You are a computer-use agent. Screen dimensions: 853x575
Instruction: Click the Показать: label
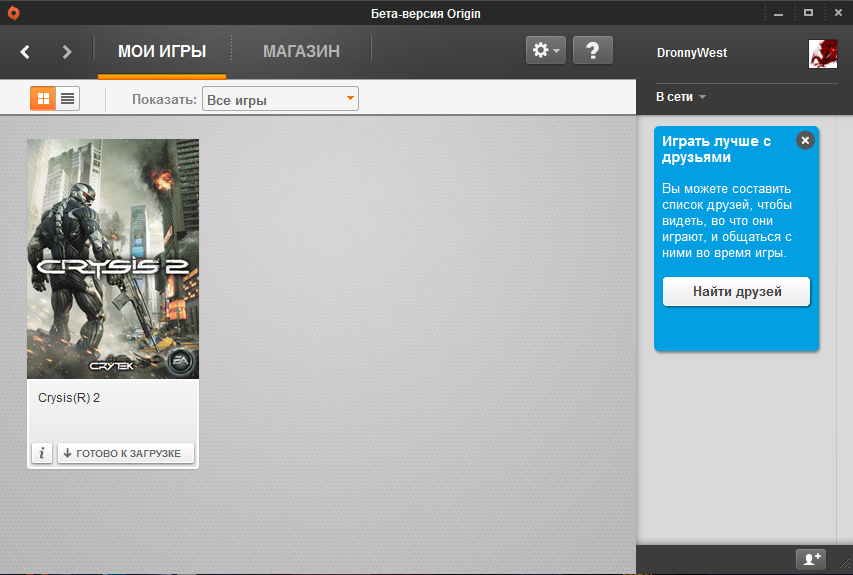[164, 100]
